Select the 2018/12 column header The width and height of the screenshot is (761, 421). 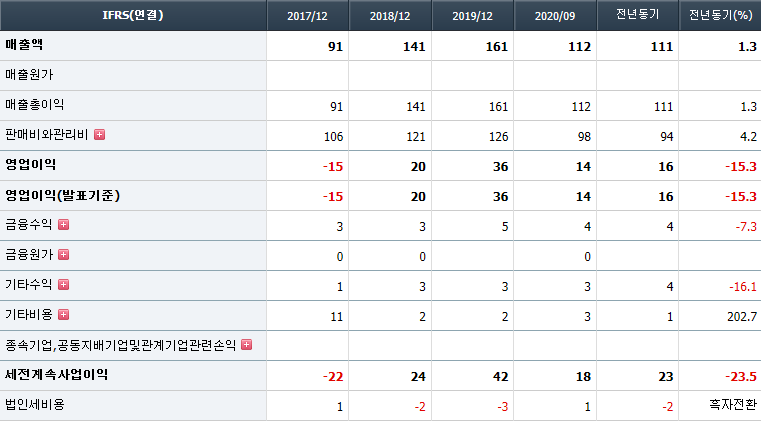(x=390, y=15)
